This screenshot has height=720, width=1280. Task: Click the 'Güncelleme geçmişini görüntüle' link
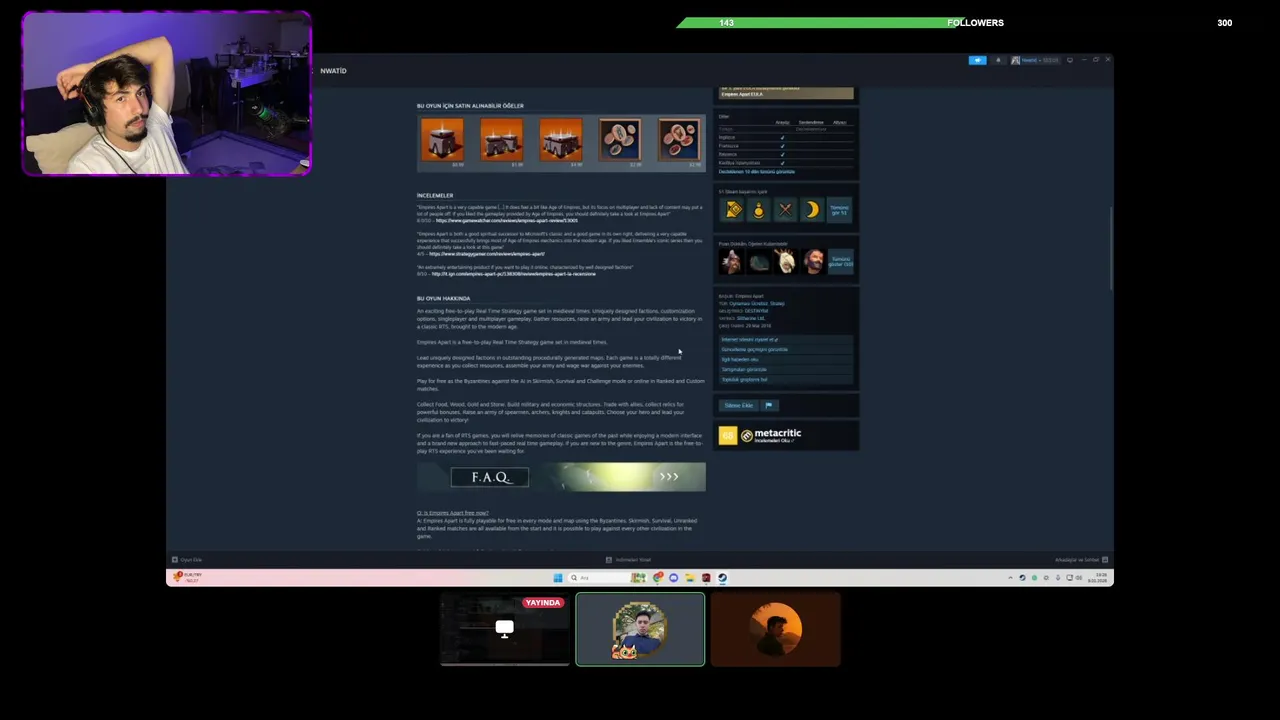(x=786, y=350)
